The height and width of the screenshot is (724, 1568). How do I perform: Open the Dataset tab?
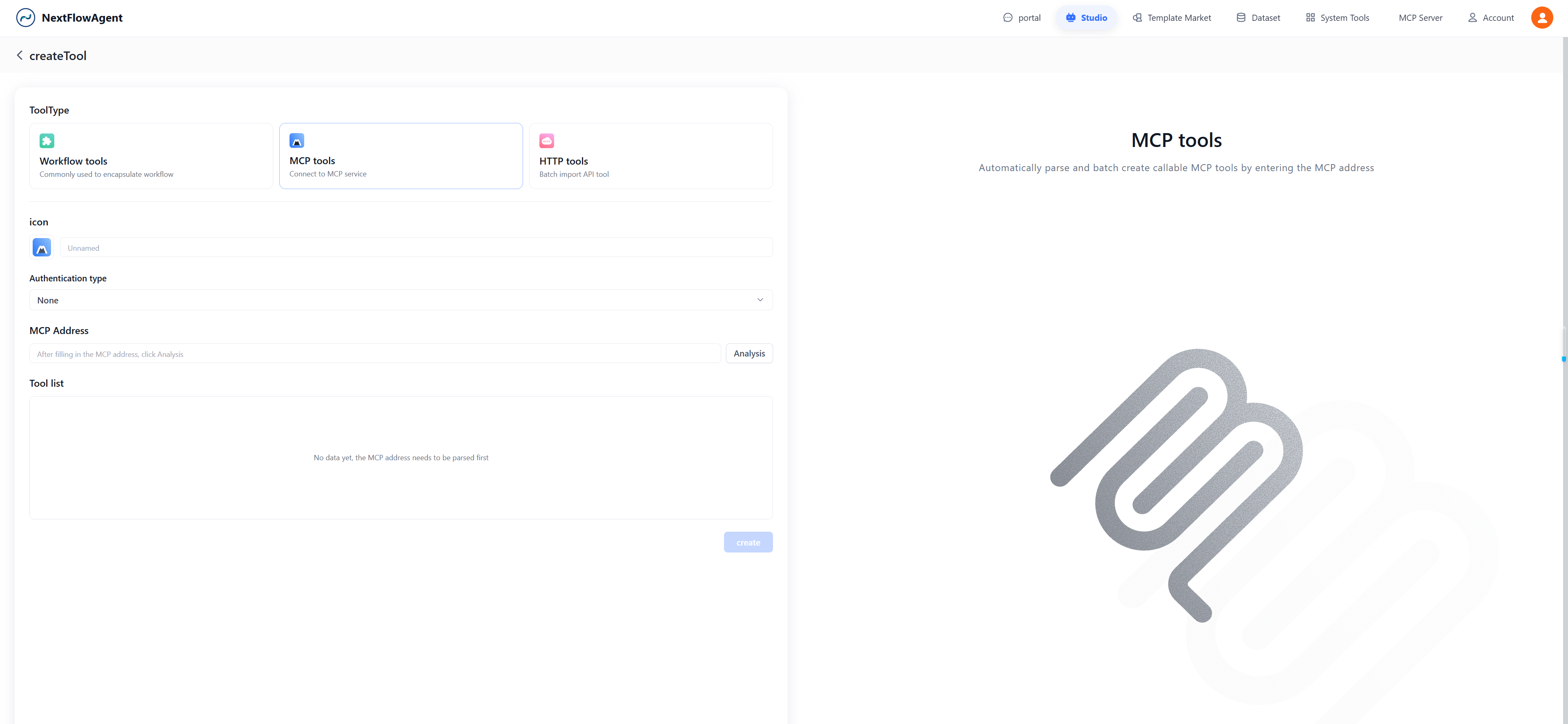[x=1258, y=18]
